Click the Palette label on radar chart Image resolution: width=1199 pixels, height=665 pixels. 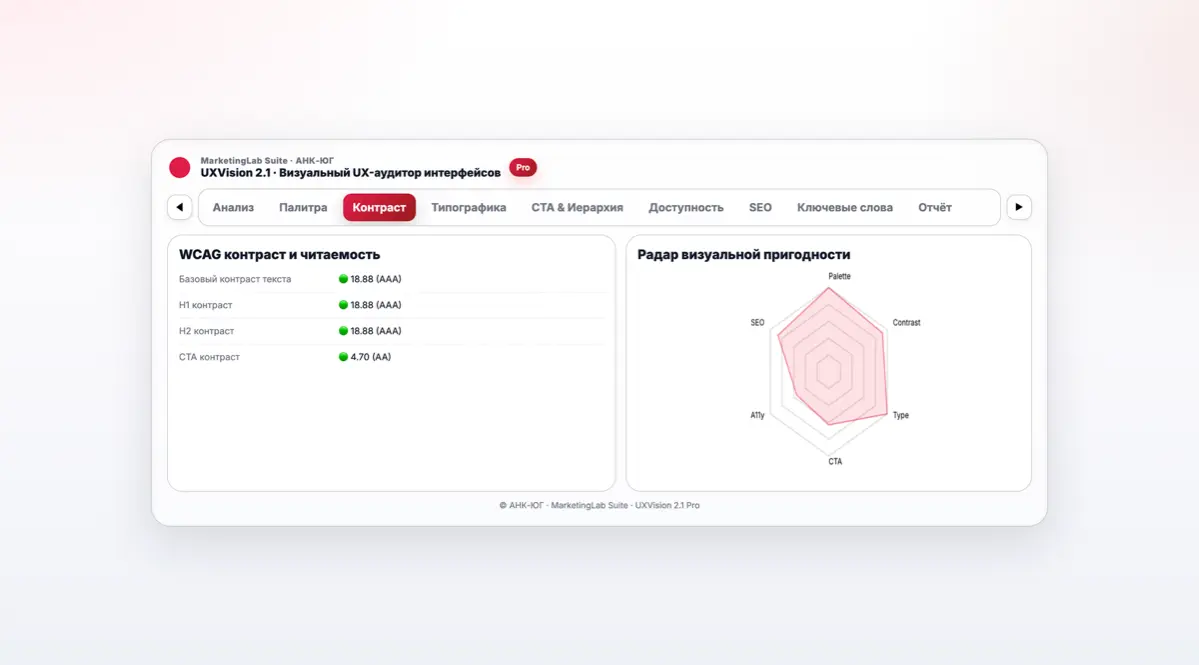(839, 276)
